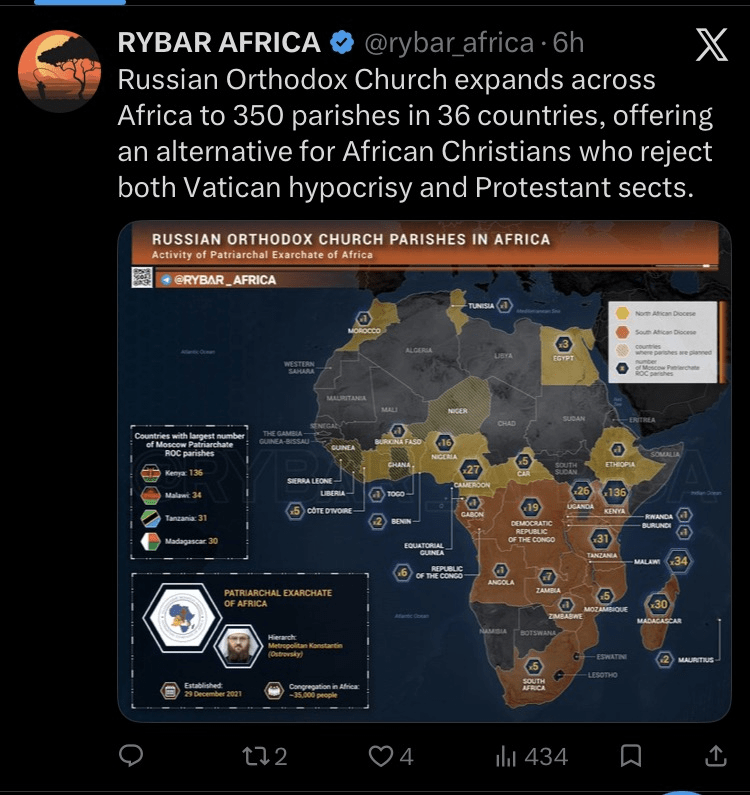Screen dimensions: 750x795
Task: Open RYBAR AFRICA account name
Action: 219,43
